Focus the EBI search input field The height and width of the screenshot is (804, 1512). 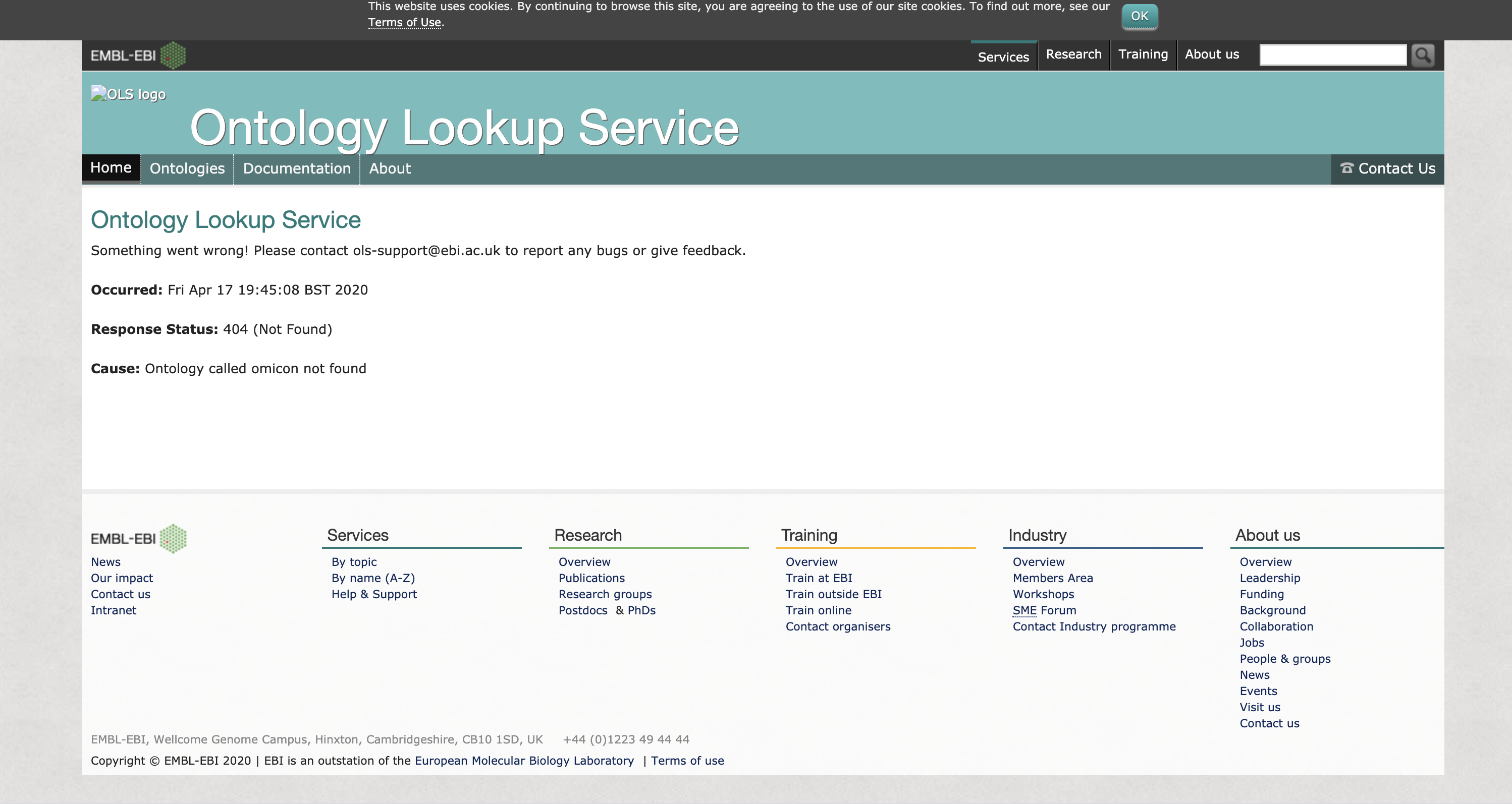coord(1332,55)
